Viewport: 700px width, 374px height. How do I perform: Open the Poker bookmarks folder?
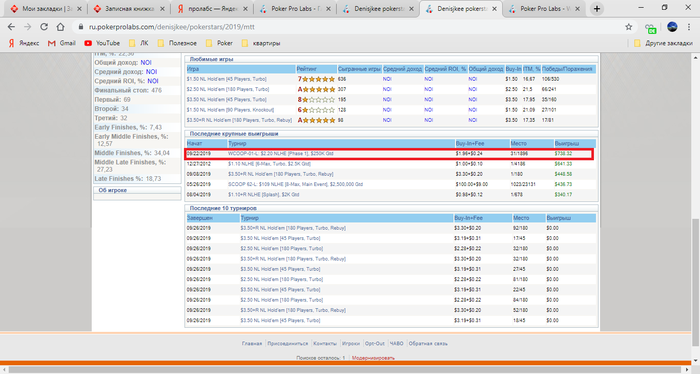click(x=219, y=43)
